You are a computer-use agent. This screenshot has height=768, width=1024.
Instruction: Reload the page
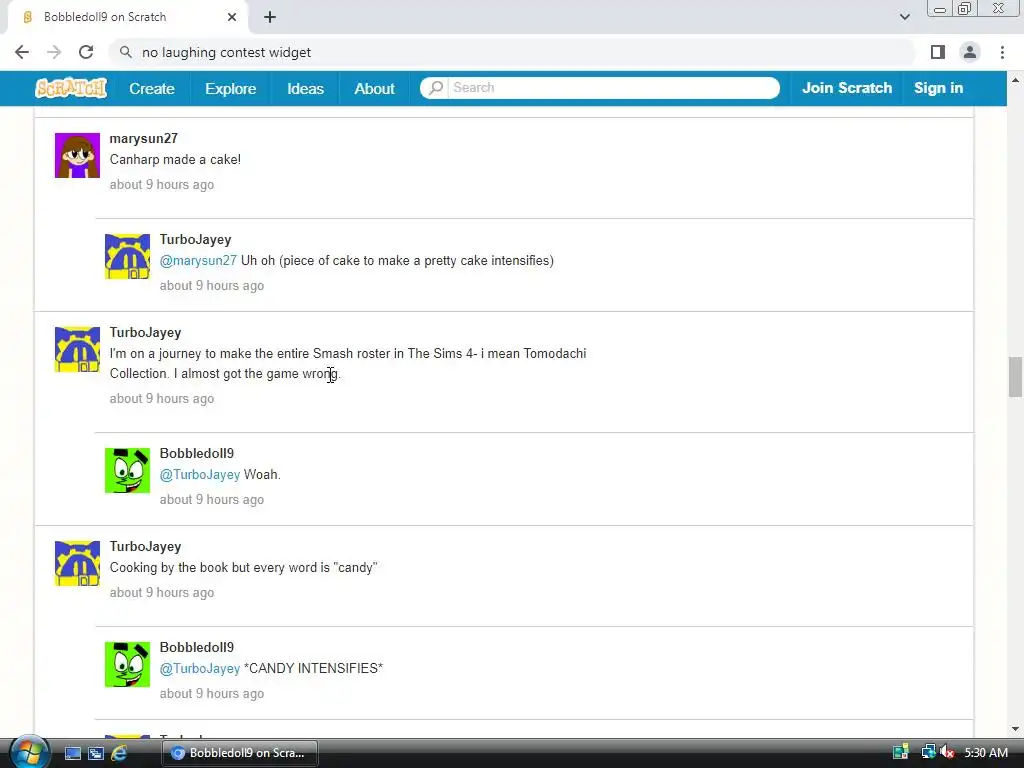(86, 52)
